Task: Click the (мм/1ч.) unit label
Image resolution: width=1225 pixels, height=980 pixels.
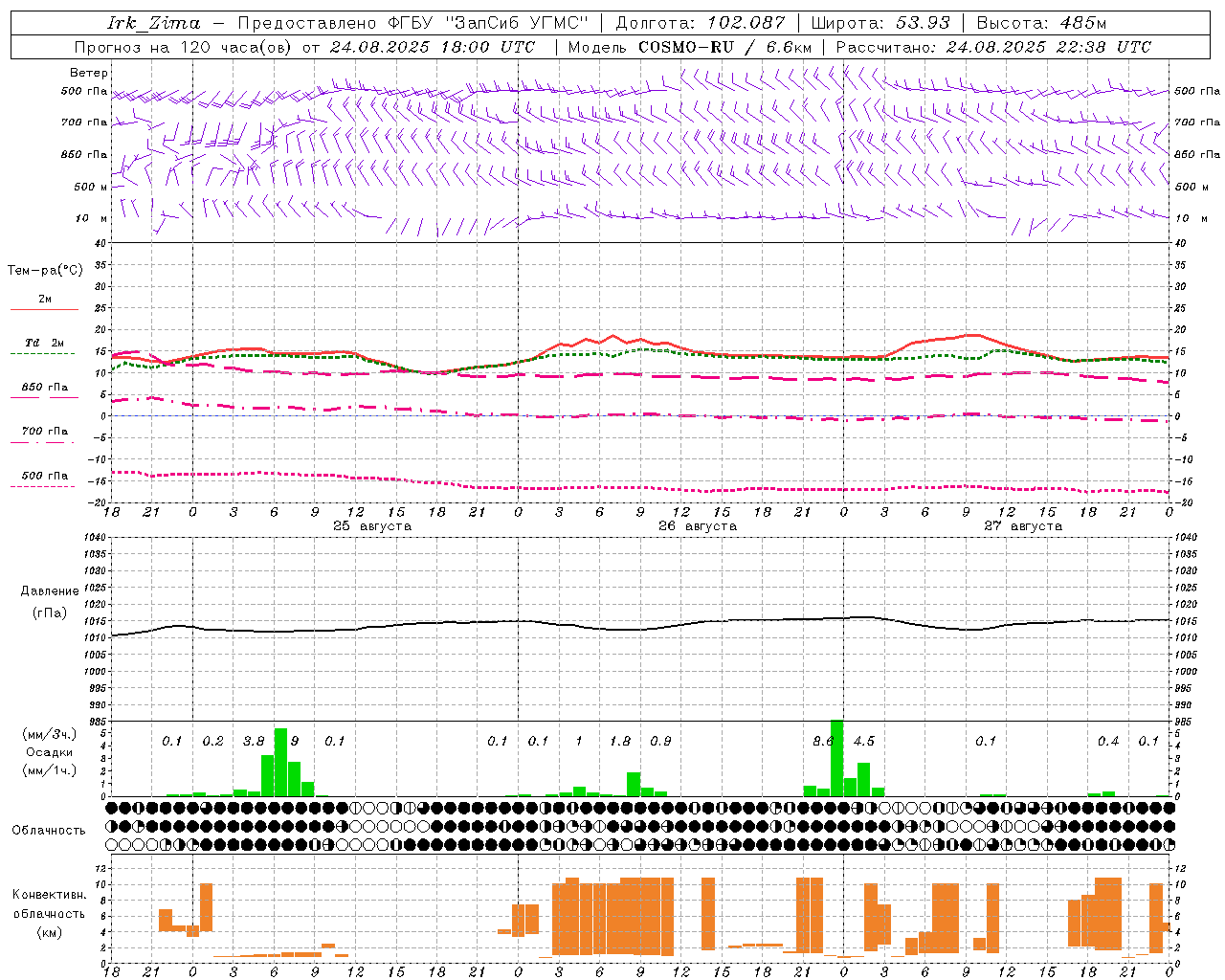Action: tap(50, 770)
